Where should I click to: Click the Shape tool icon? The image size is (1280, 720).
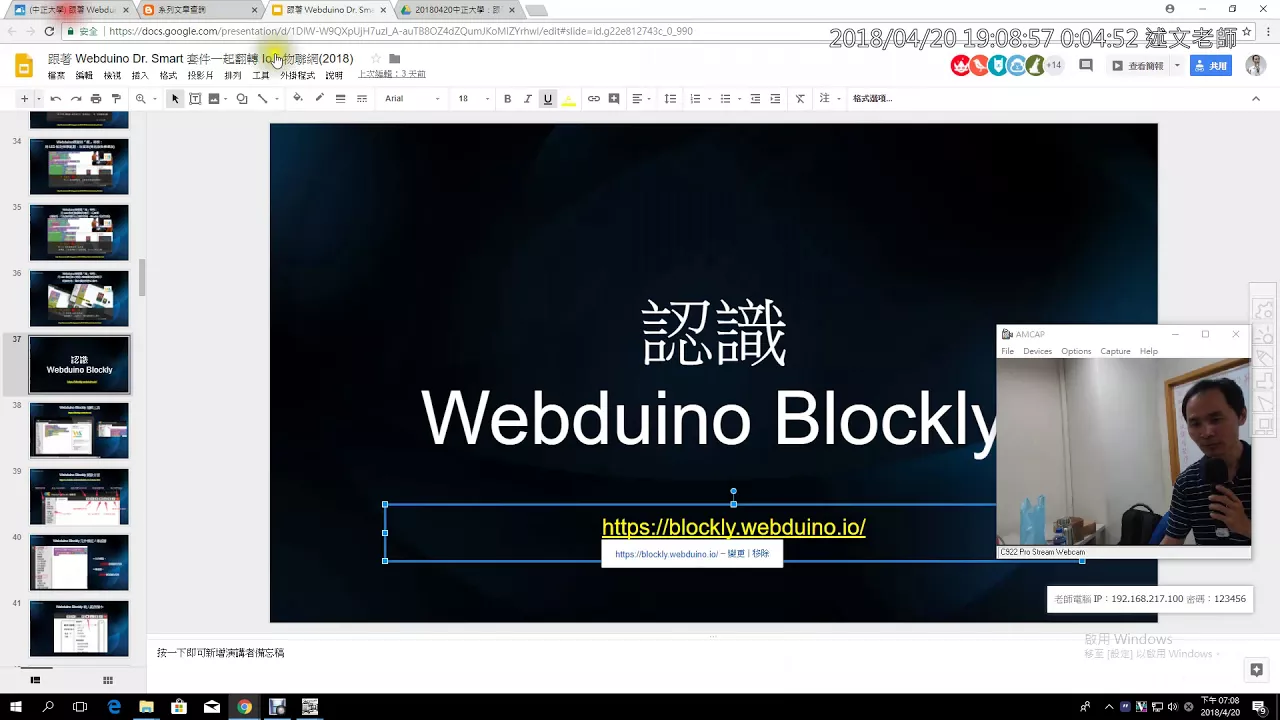[x=242, y=99]
